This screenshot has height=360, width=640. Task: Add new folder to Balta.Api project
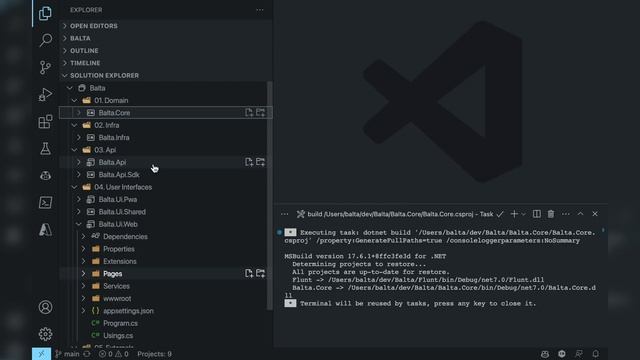point(260,162)
